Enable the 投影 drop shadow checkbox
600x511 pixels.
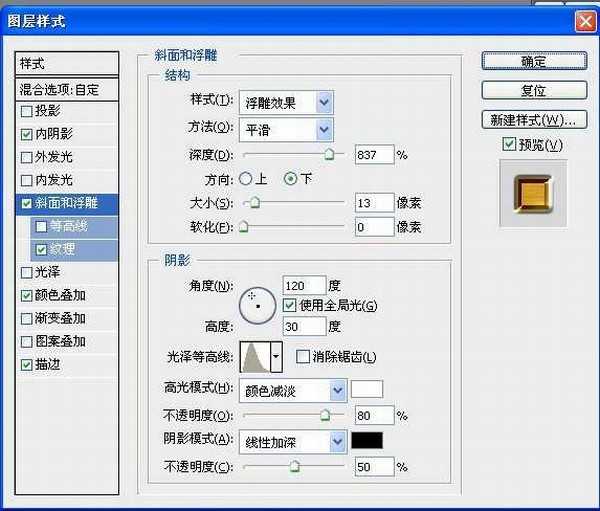[x=26, y=111]
